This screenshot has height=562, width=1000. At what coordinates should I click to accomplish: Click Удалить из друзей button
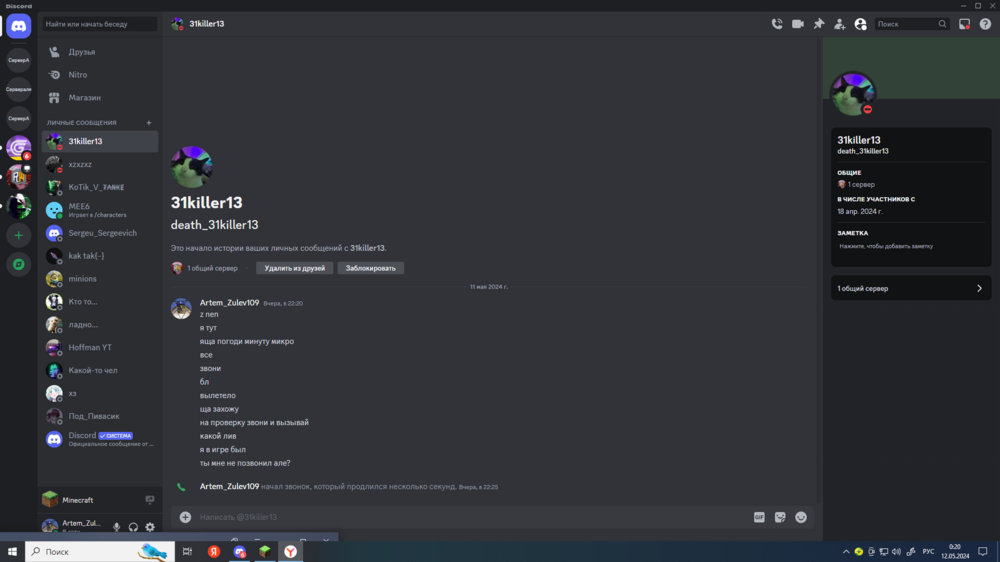295,269
